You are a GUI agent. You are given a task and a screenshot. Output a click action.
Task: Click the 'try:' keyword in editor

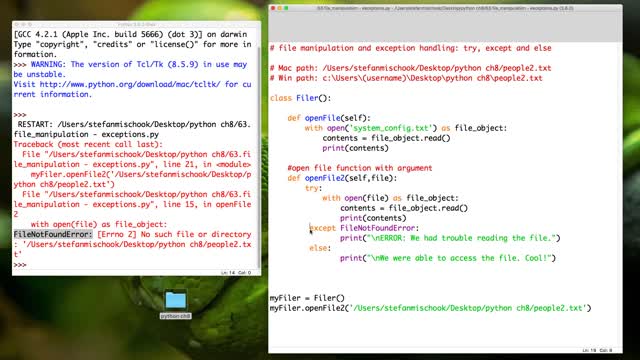click(313, 188)
